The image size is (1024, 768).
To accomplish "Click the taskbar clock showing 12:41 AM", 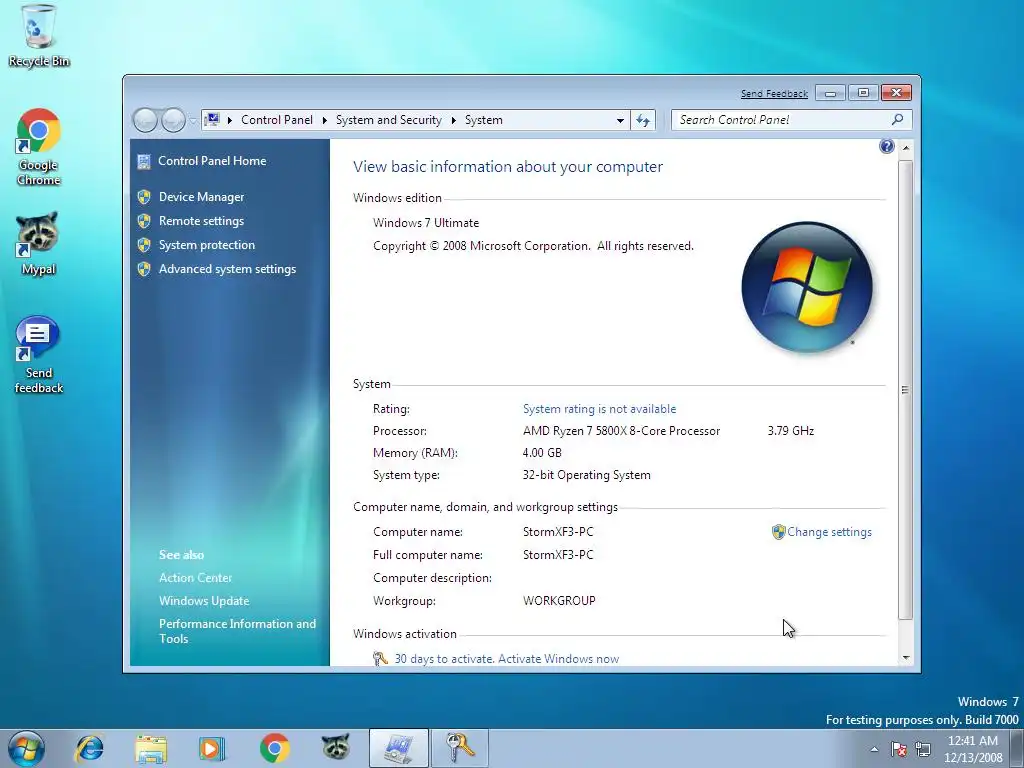I will 973,749.
